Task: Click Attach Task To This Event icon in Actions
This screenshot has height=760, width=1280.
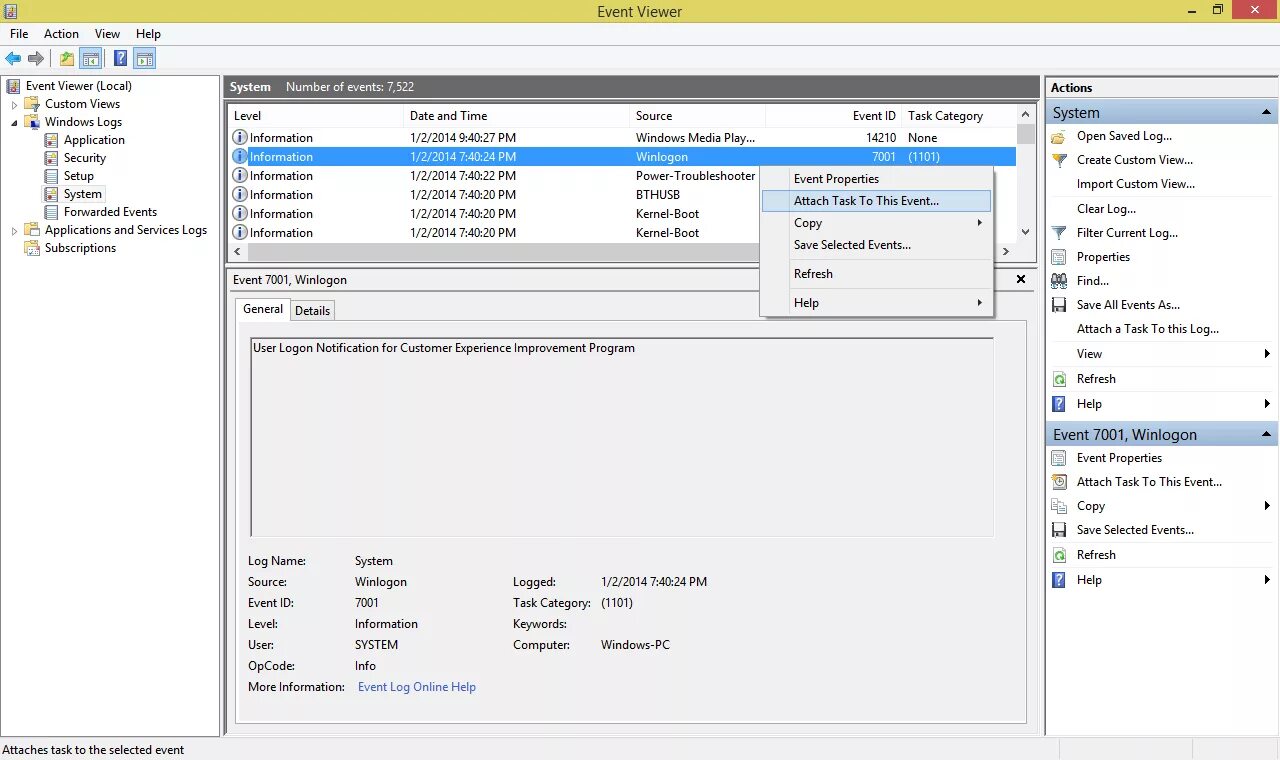Action: tap(1059, 482)
